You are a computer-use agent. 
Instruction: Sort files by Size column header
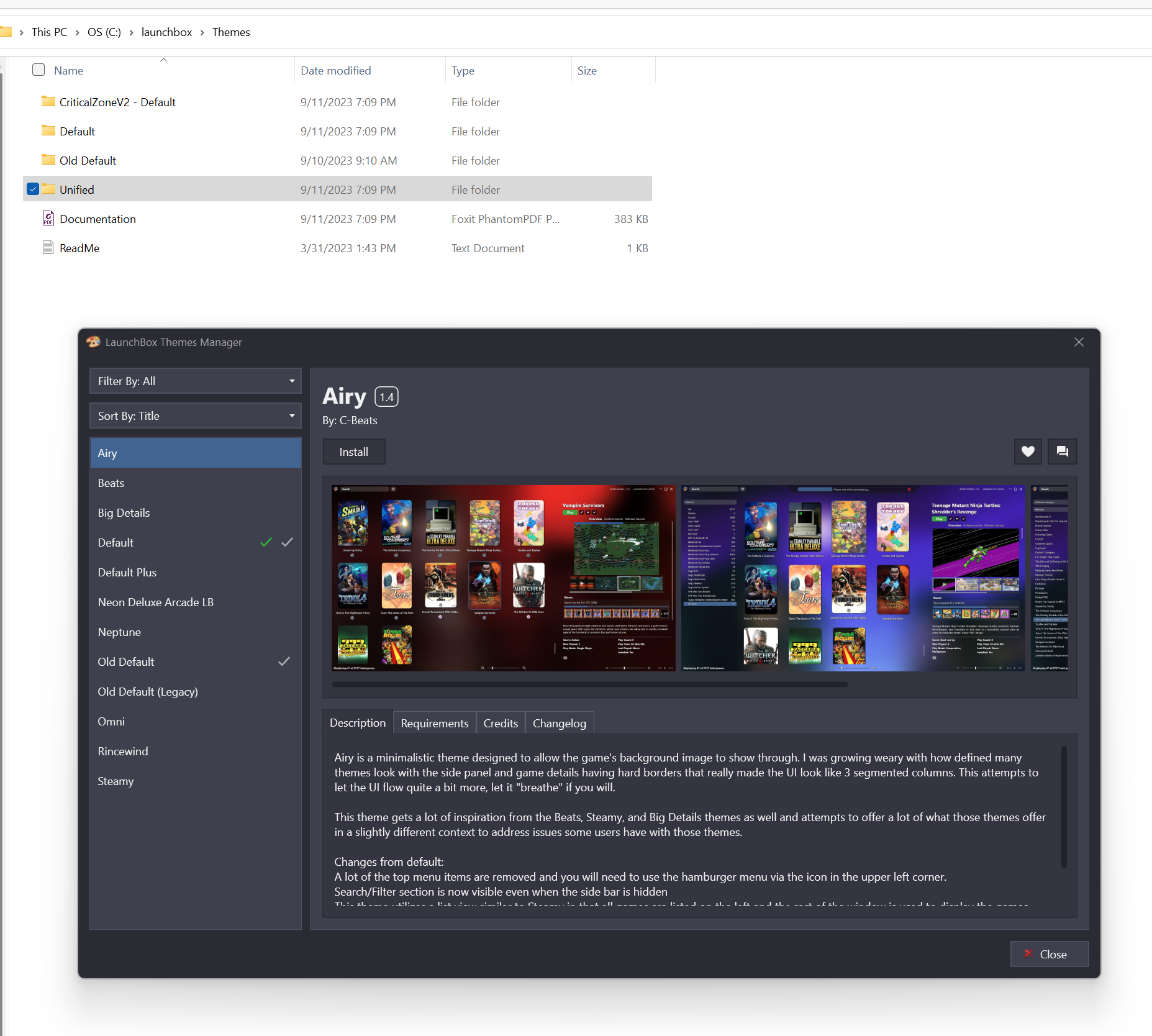[587, 70]
